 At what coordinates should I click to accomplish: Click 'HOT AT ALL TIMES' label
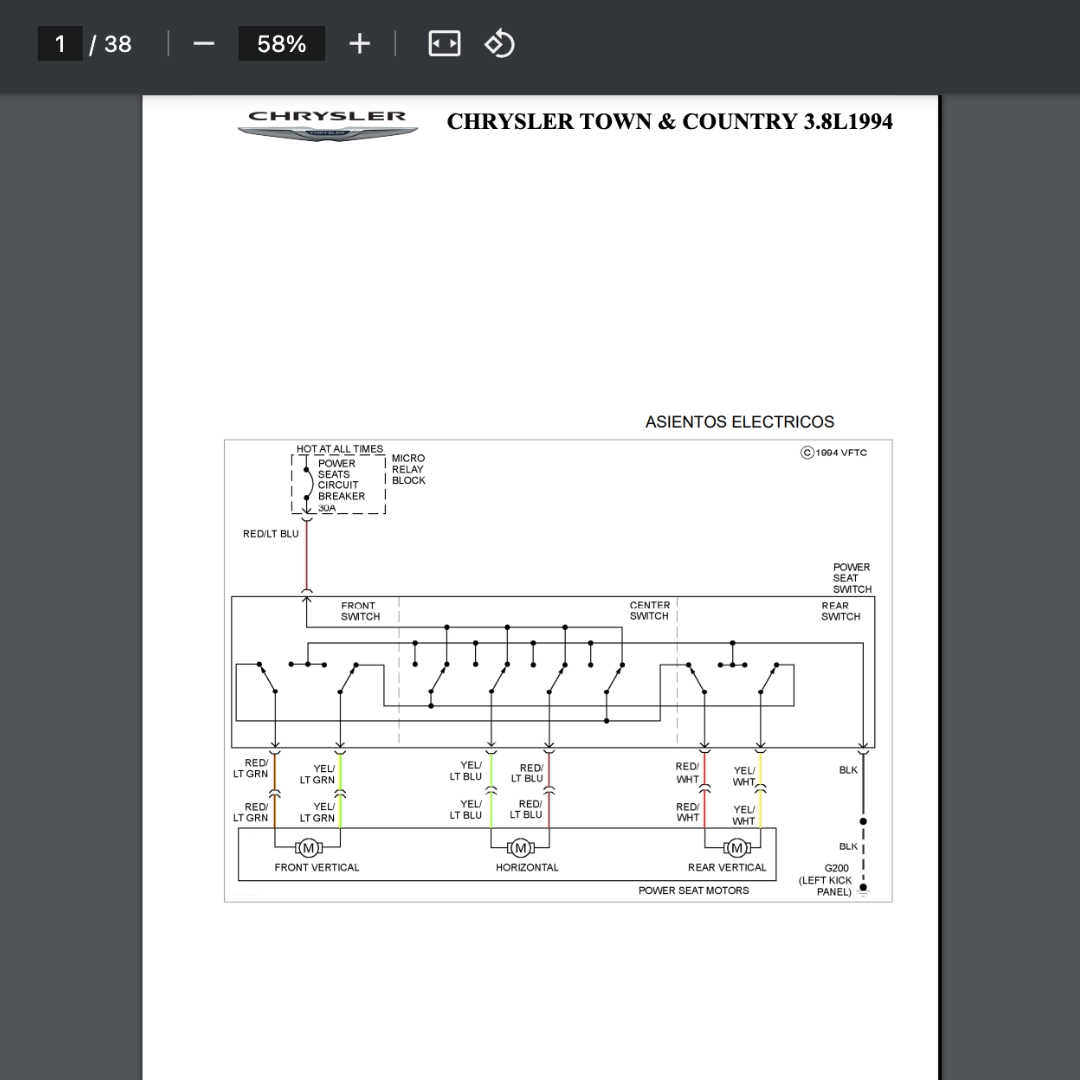pos(340,448)
